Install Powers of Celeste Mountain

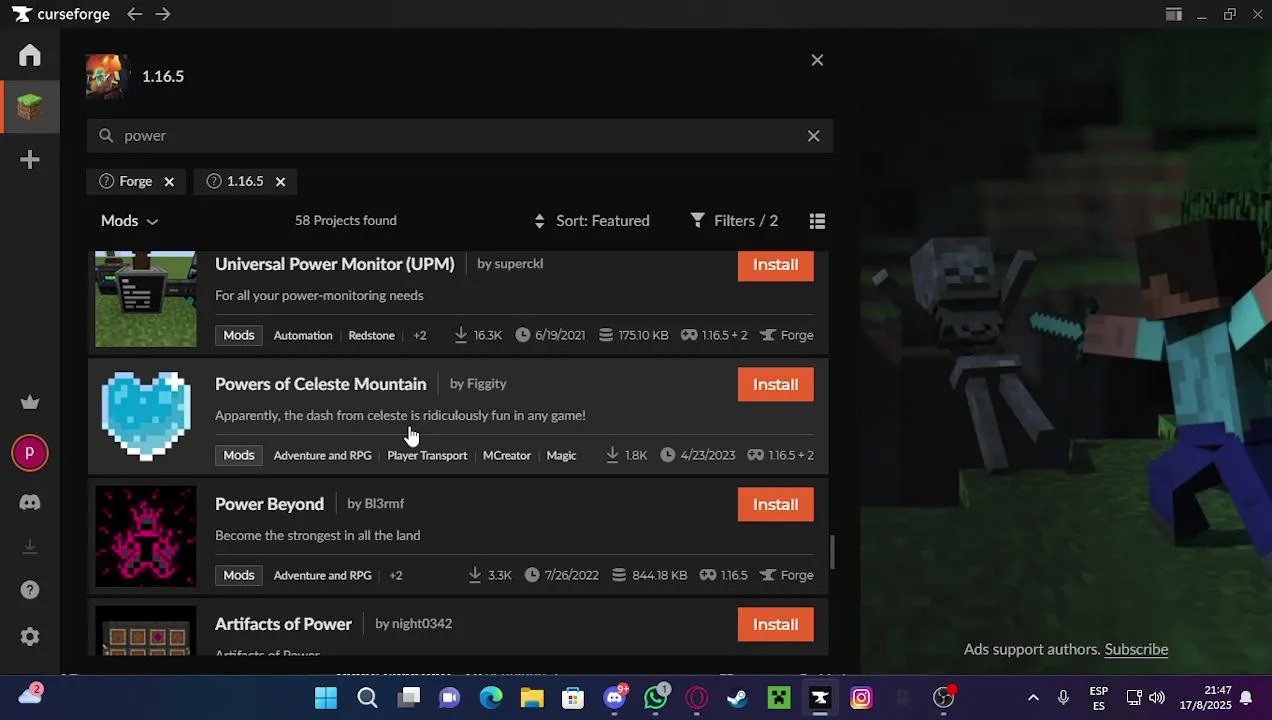coord(775,385)
